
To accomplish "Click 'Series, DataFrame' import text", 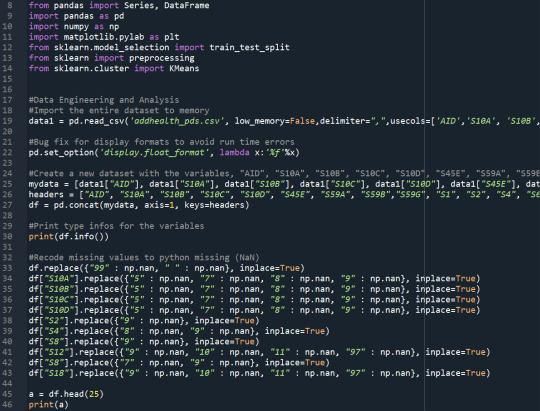I will (x=167, y=6).
